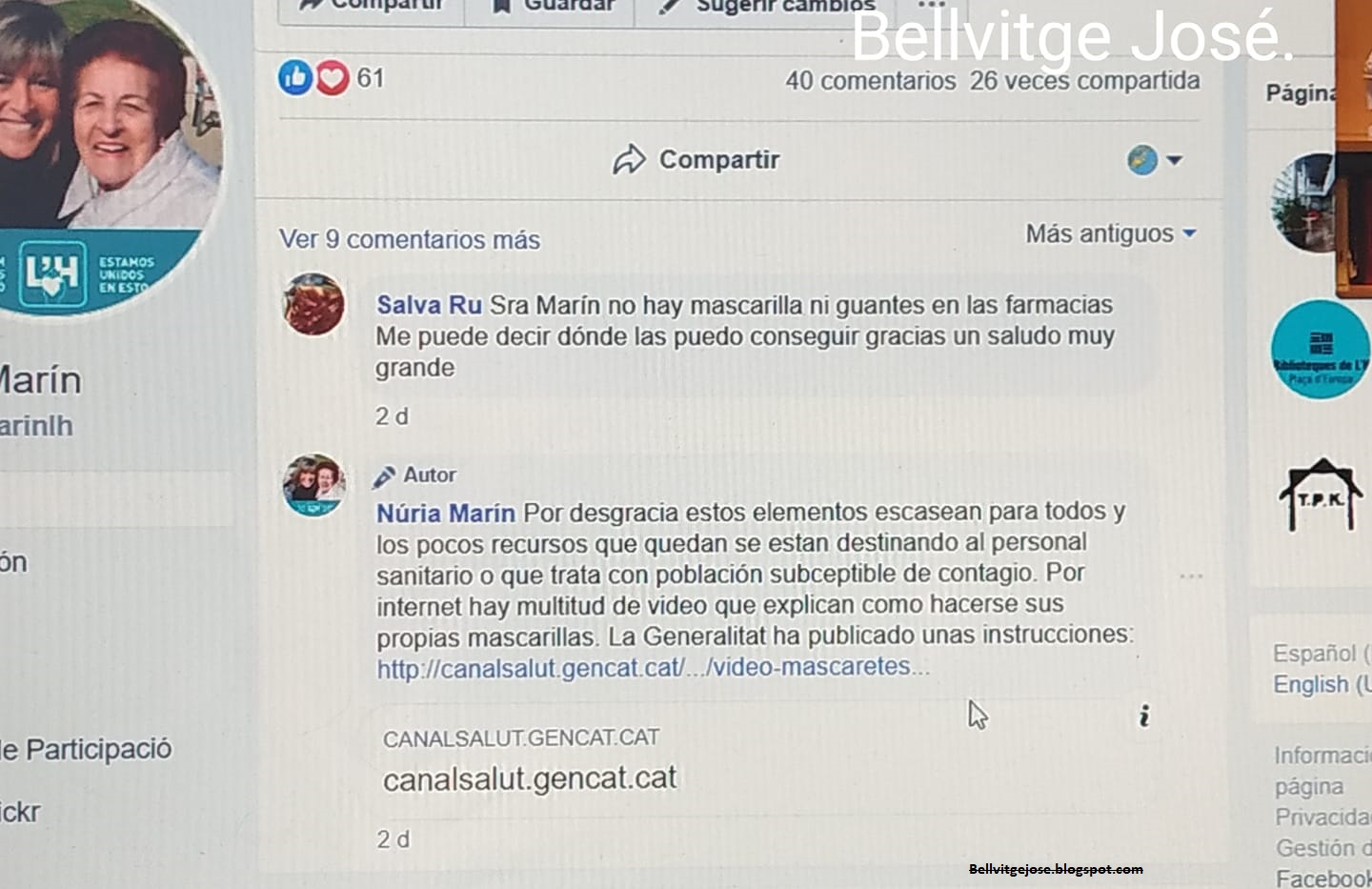Open the three-dots comment options menu

pos(1191,576)
